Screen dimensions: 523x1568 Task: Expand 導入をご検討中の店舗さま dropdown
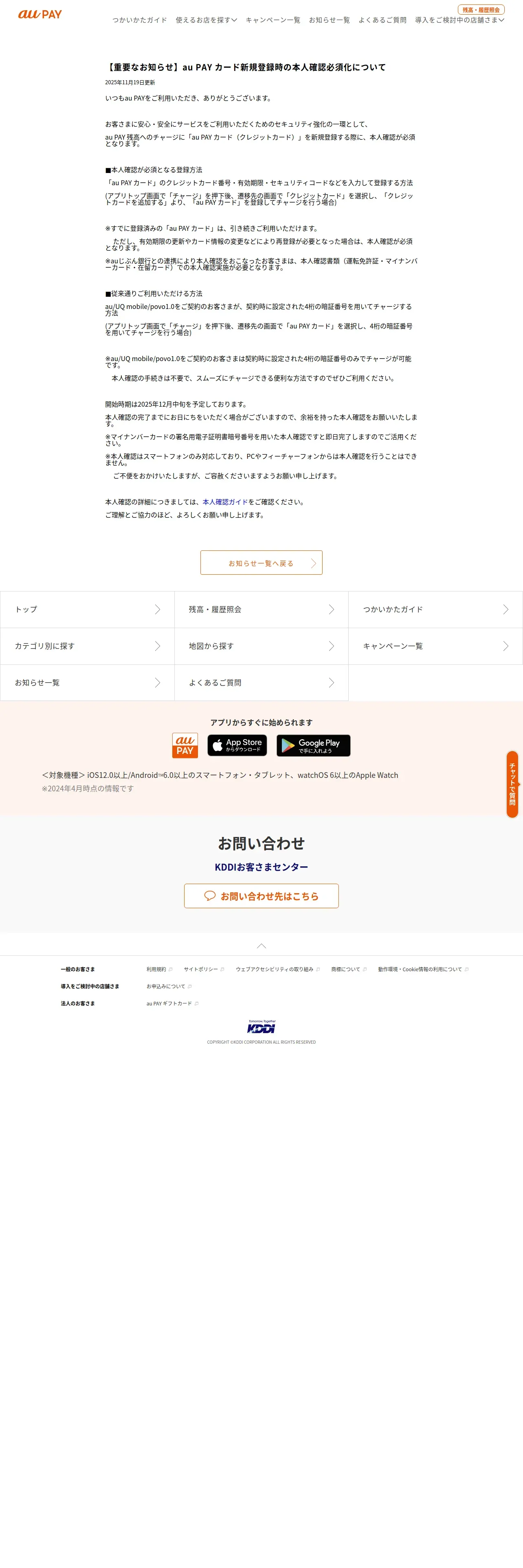[x=460, y=20]
